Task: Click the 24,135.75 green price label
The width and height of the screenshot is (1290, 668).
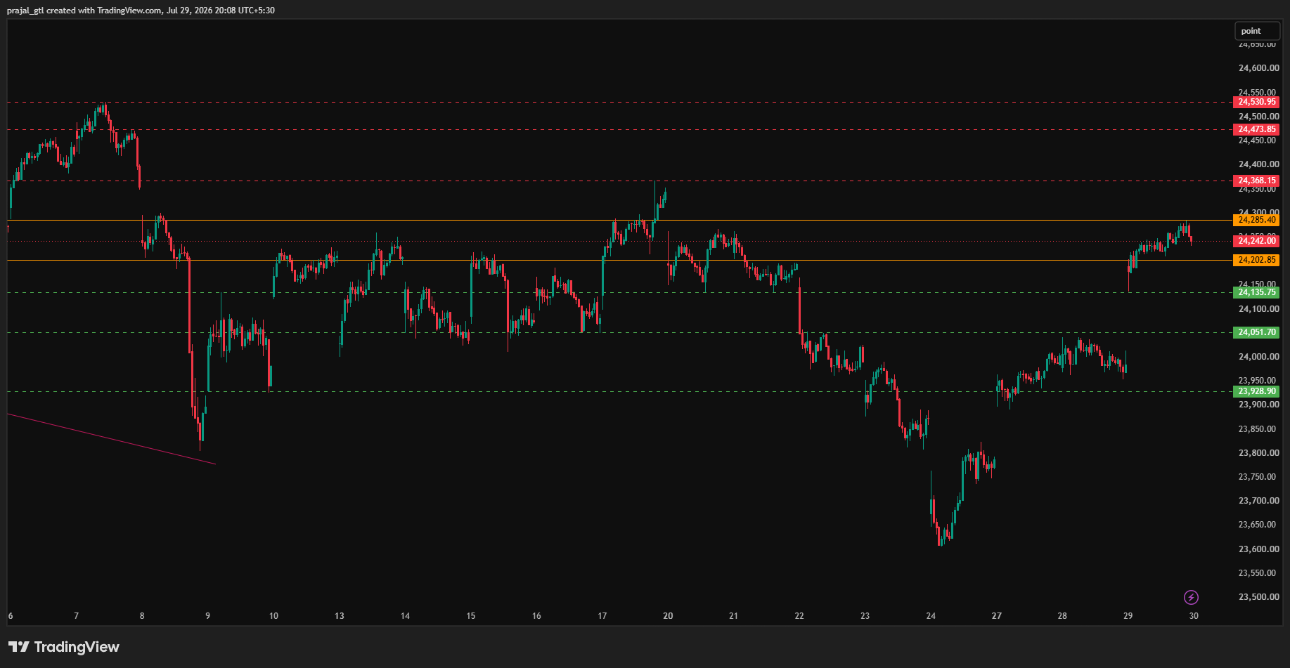Action: [x=1257, y=292]
